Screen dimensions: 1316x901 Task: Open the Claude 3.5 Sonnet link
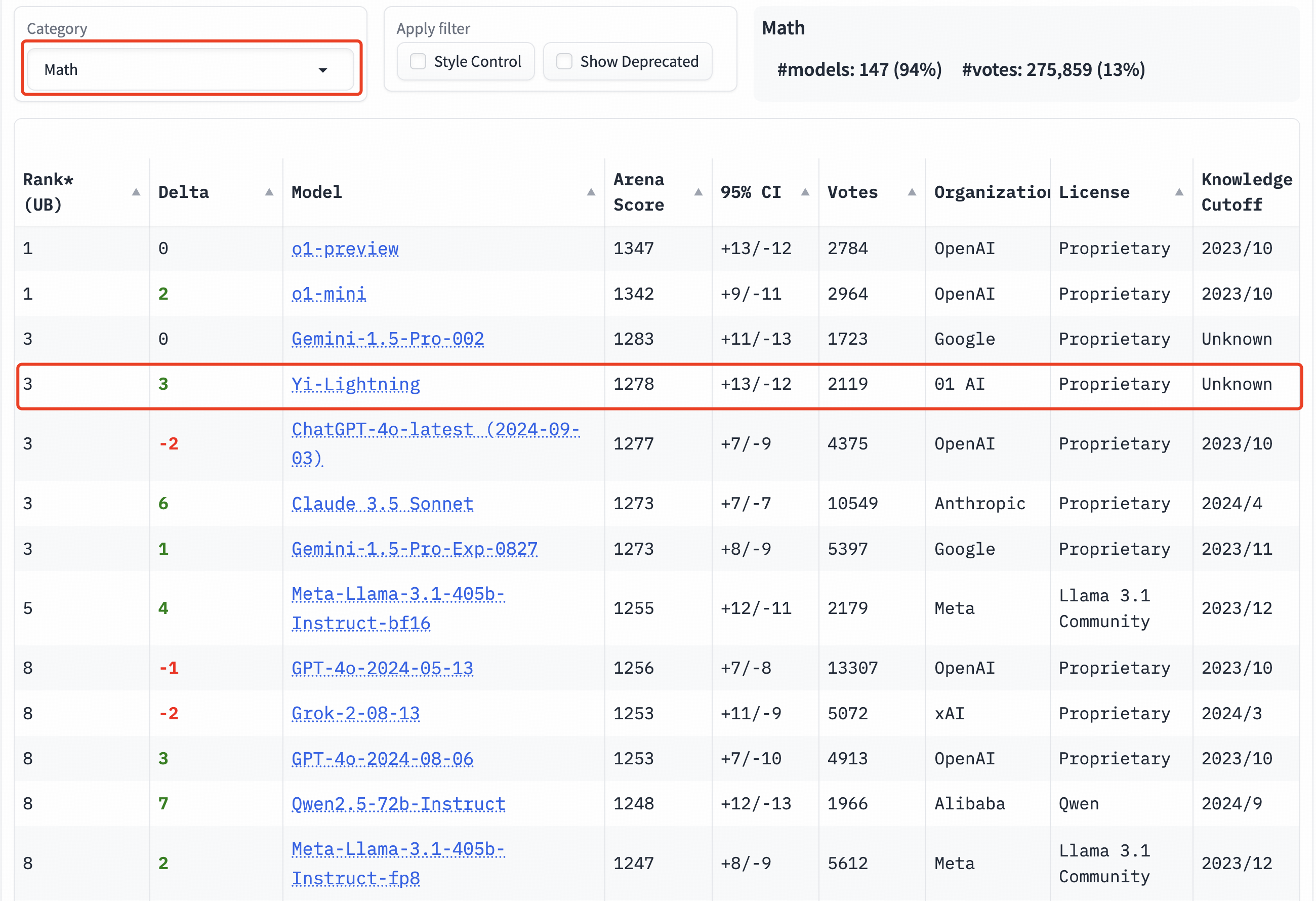382,504
